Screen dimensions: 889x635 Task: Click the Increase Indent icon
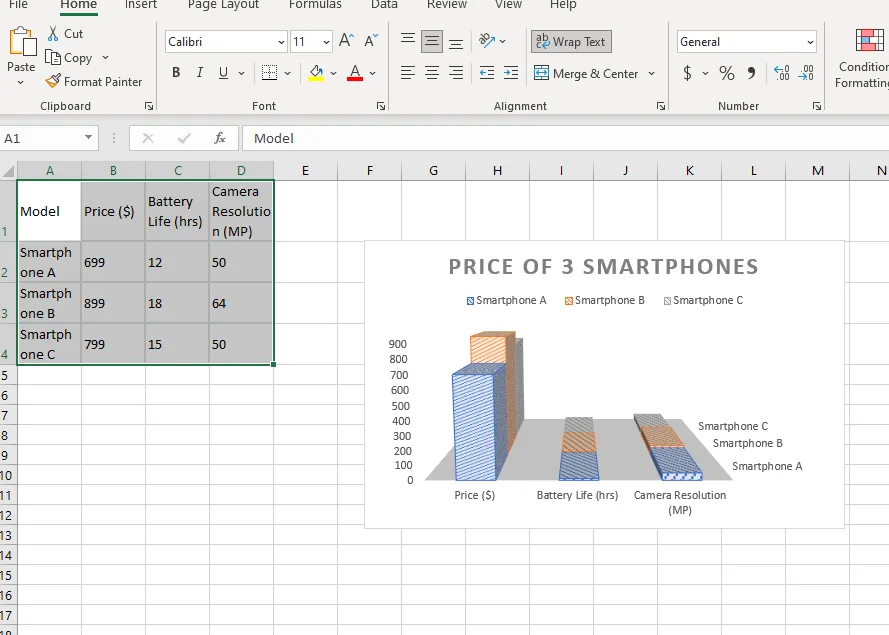(x=510, y=73)
